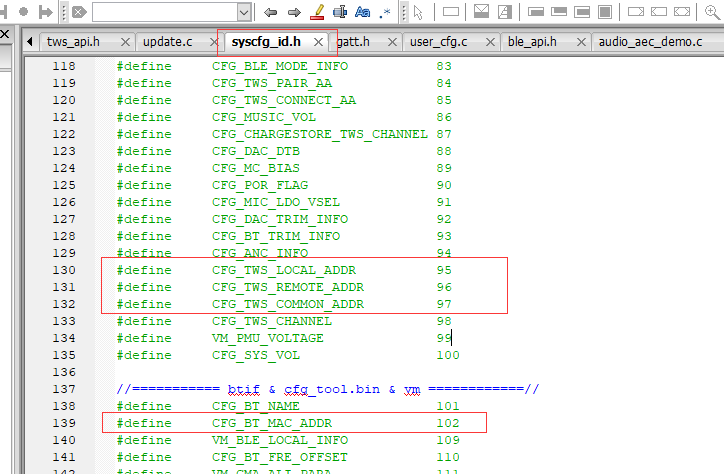Image resolution: width=724 pixels, height=474 pixels.
Task: Click CFG_TWS_CONNECT_AA identifier
Action: pyautogui.click(x=284, y=100)
